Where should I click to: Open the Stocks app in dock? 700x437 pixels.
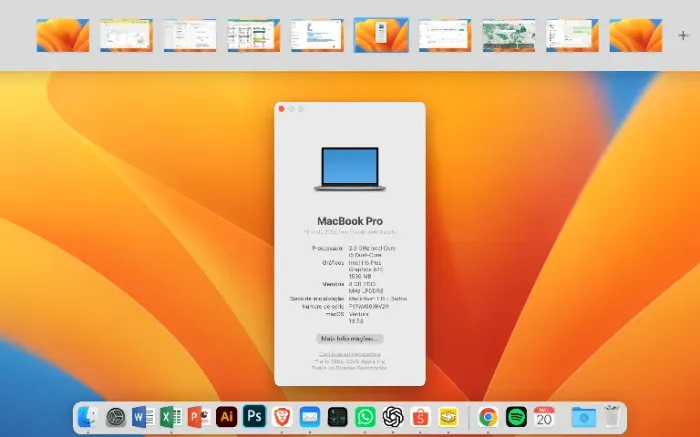pos(338,417)
